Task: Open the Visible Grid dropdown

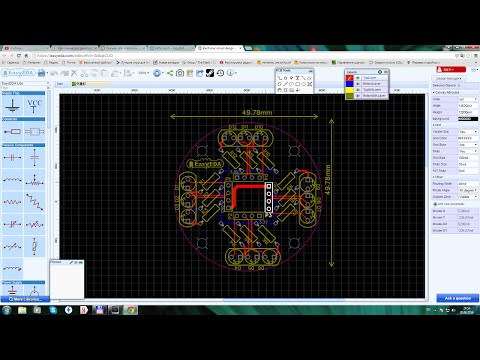Action: click(468, 132)
